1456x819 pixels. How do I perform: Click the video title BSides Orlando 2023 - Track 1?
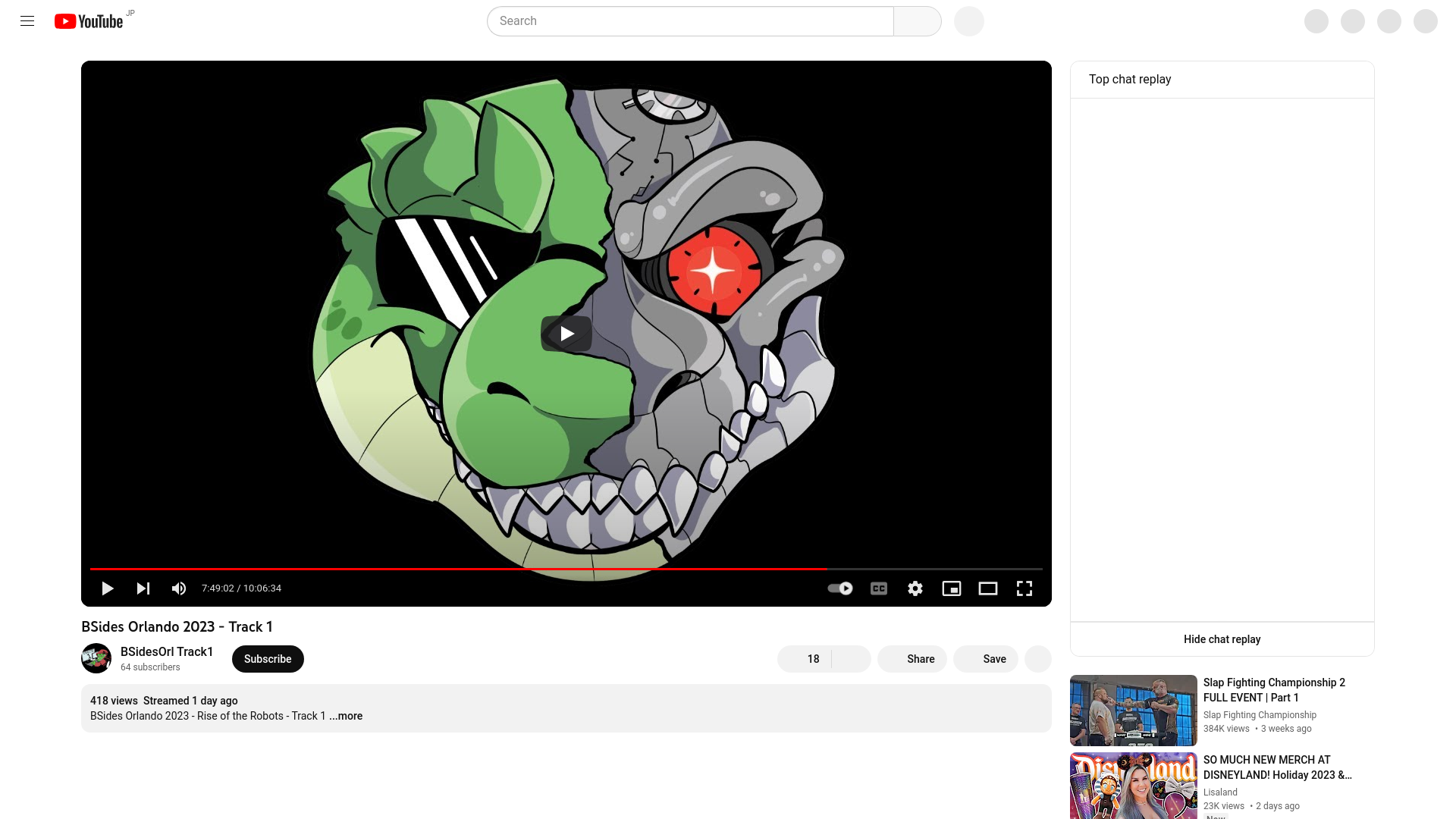(177, 627)
